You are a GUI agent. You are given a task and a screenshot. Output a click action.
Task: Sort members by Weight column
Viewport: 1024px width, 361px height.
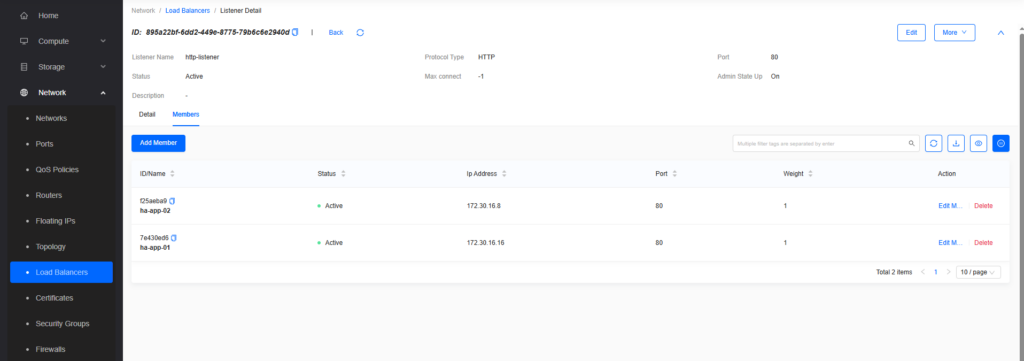810,174
